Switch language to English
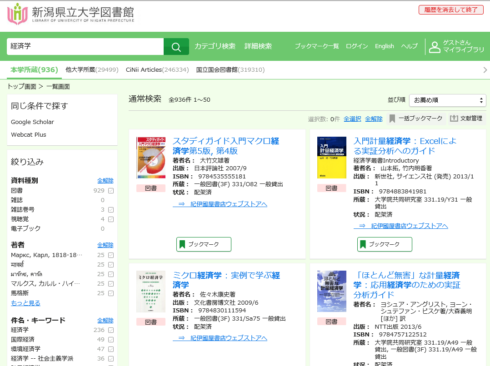The image size is (490, 366). pos(384,46)
